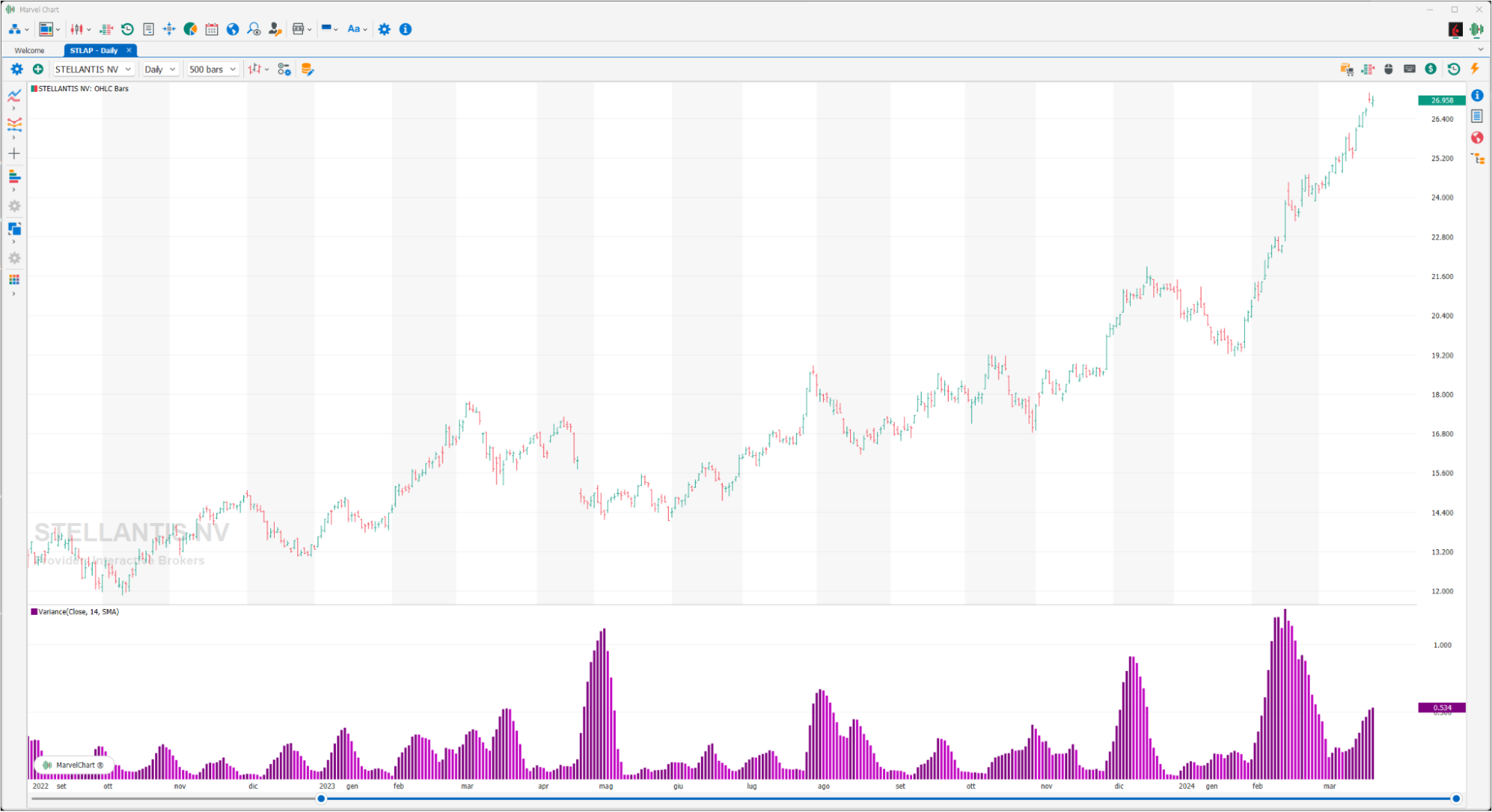
Task: Click the blue info icon in main toolbar
Action: (x=405, y=29)
